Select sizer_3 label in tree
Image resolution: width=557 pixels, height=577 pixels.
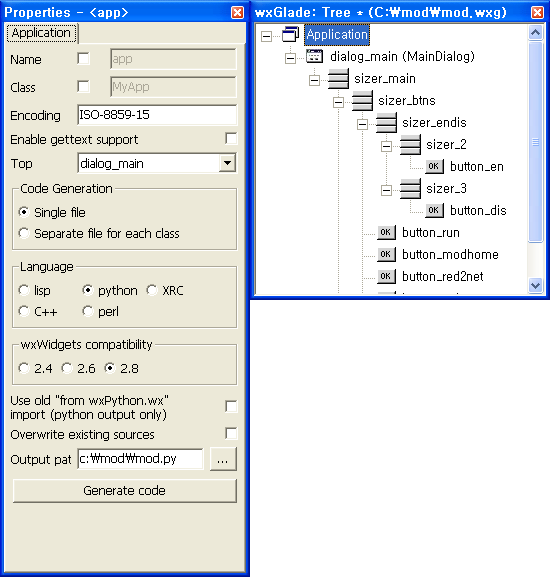click(x=446, y=189)
